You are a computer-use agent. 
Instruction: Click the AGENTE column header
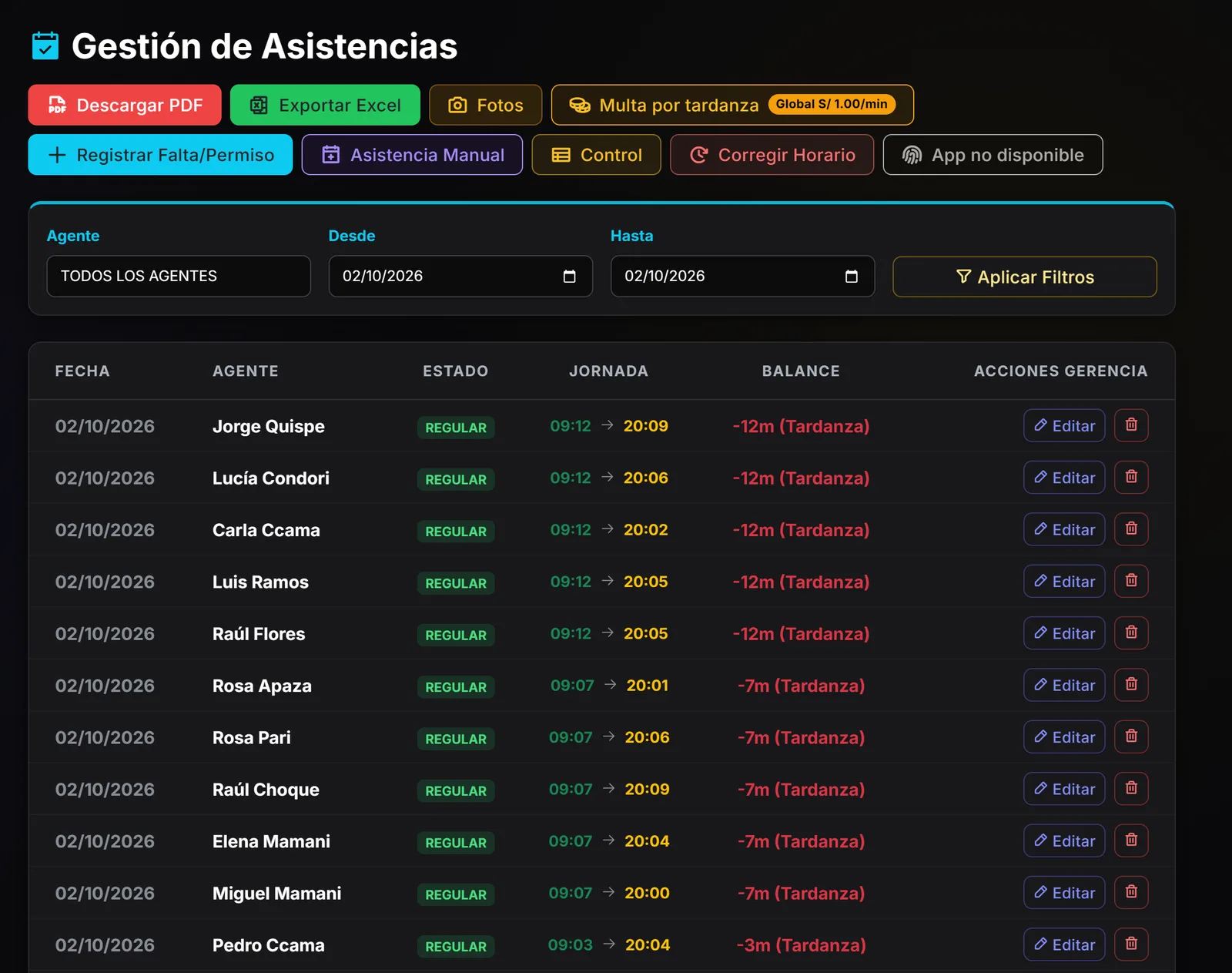pyautogui.click(x=246, y=371)
